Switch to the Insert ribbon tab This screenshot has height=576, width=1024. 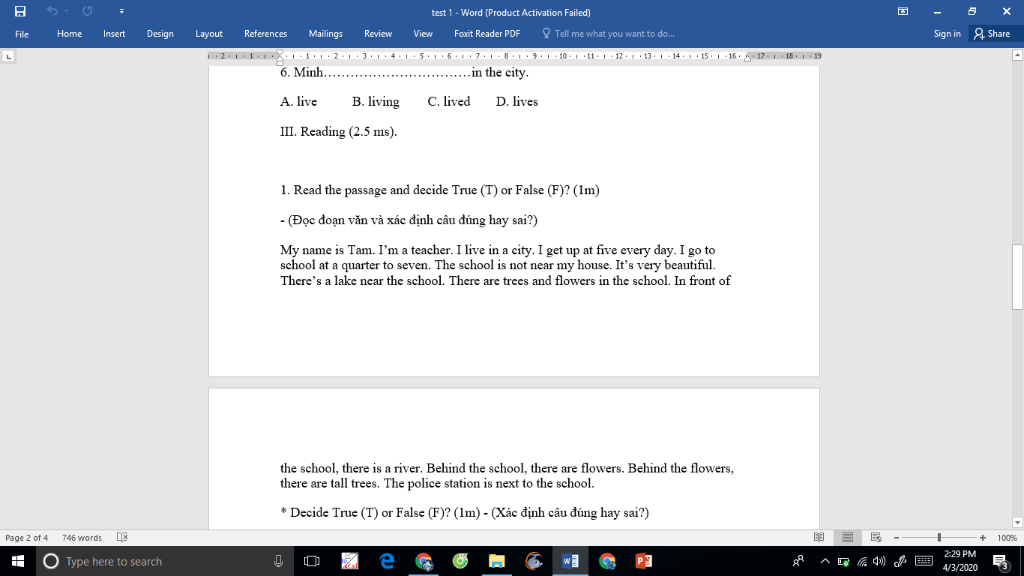click(114, 34)
